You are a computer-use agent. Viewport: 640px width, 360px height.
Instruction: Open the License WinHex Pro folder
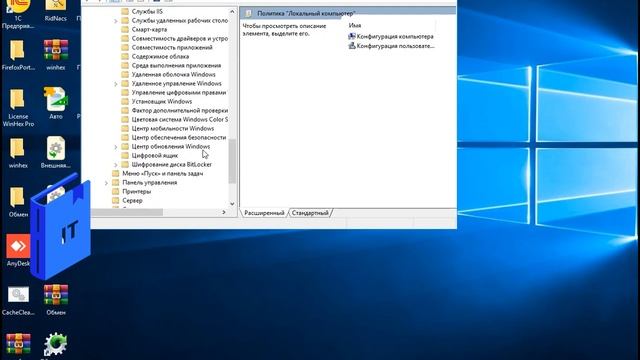[x=18, y=108]
